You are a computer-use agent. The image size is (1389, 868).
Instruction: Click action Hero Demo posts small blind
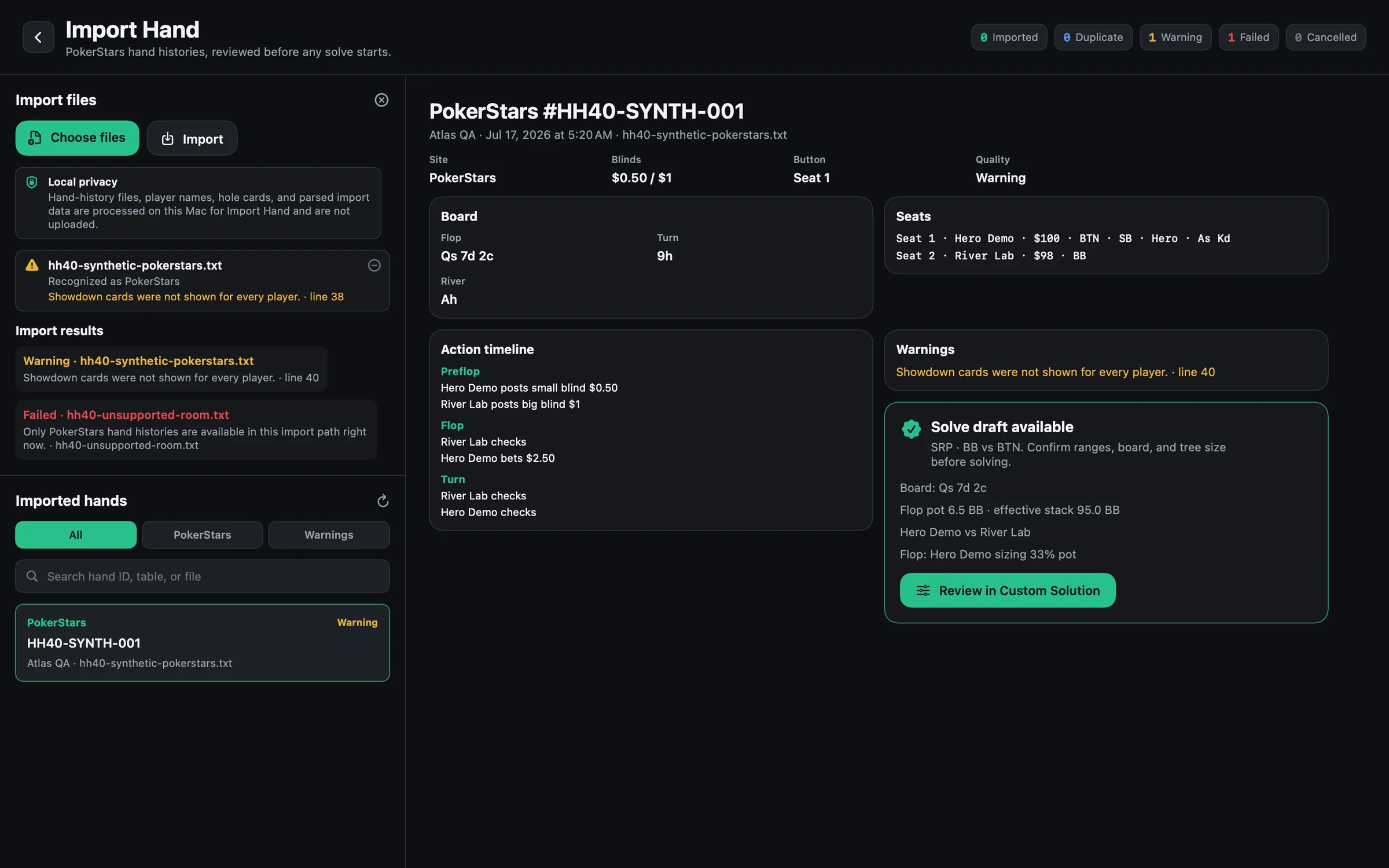click(529, 388)
